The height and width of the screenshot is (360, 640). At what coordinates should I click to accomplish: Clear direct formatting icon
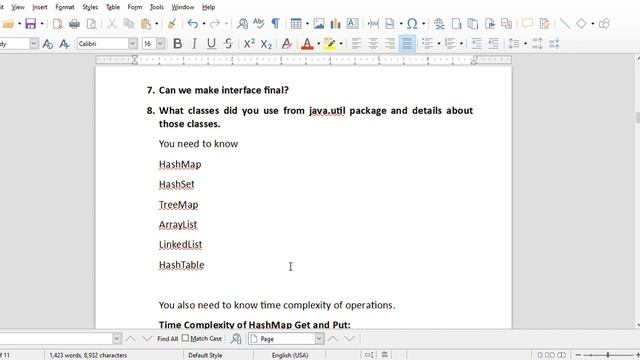click(x=287, y=43)
